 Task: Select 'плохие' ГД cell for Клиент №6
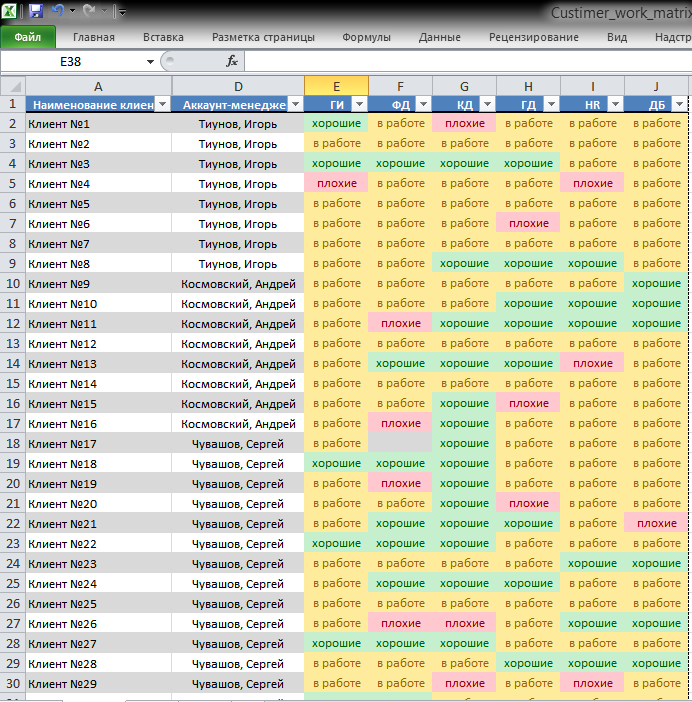pyautogui.click(x=529, y=223)
